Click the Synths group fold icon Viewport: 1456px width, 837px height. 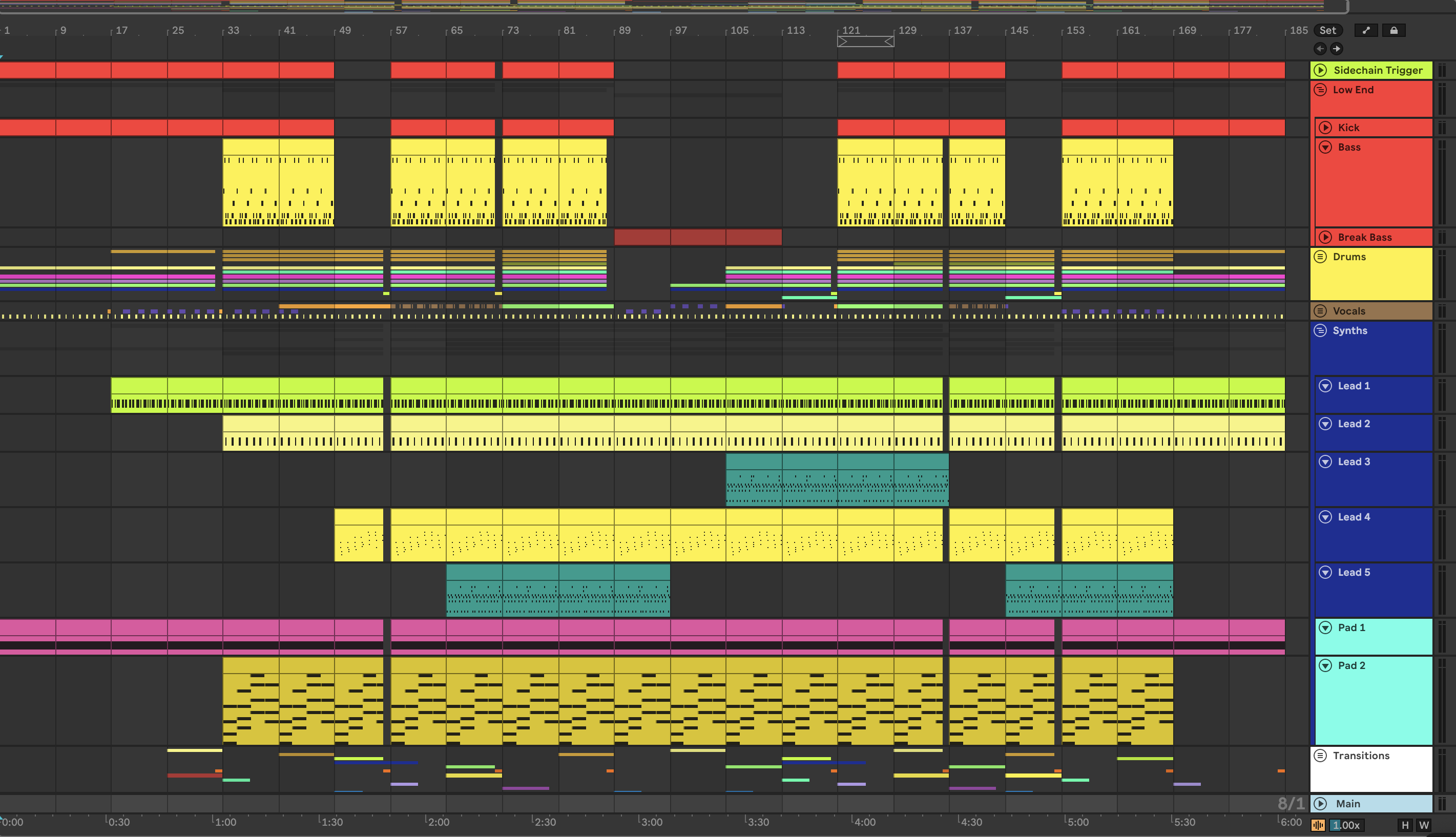click(x=1320, y=330)
